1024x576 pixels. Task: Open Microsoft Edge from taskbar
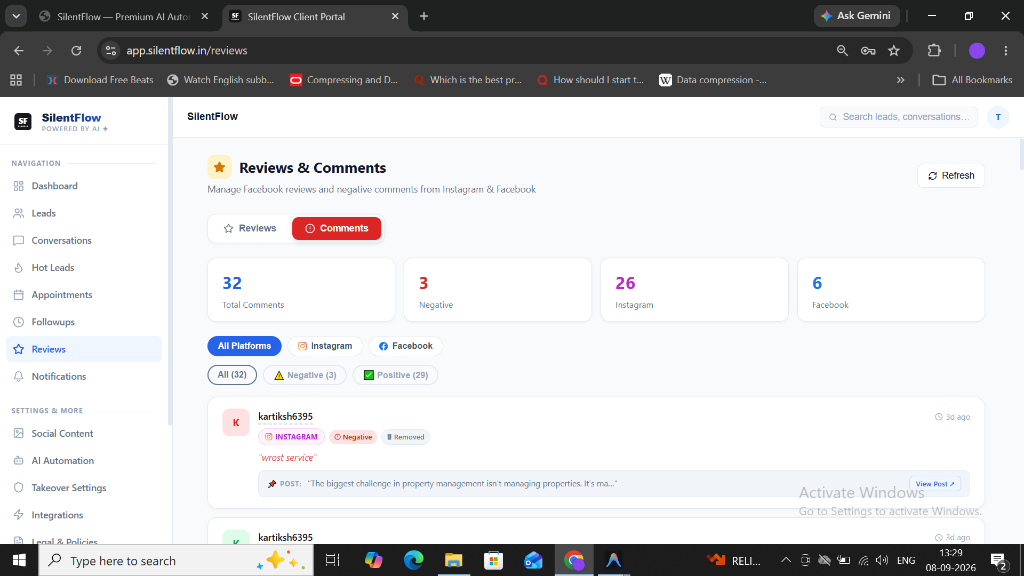click(x=413, y=560)
